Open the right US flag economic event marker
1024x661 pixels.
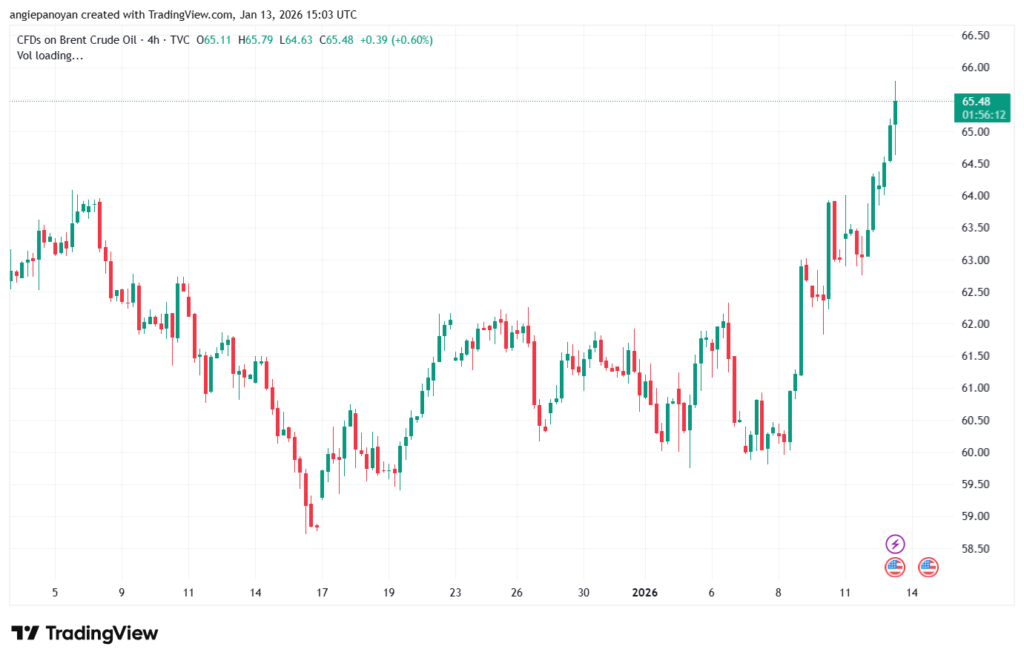click(x=929, y=567)
